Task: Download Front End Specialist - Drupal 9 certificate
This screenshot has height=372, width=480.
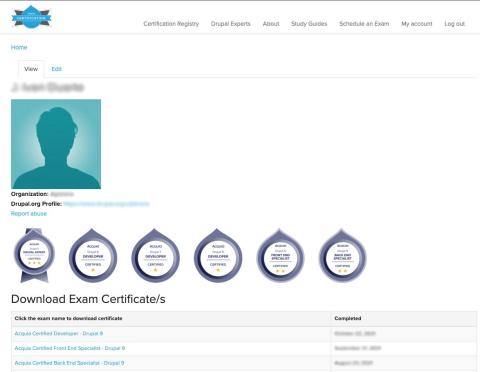Action: [x=70, y=348]
